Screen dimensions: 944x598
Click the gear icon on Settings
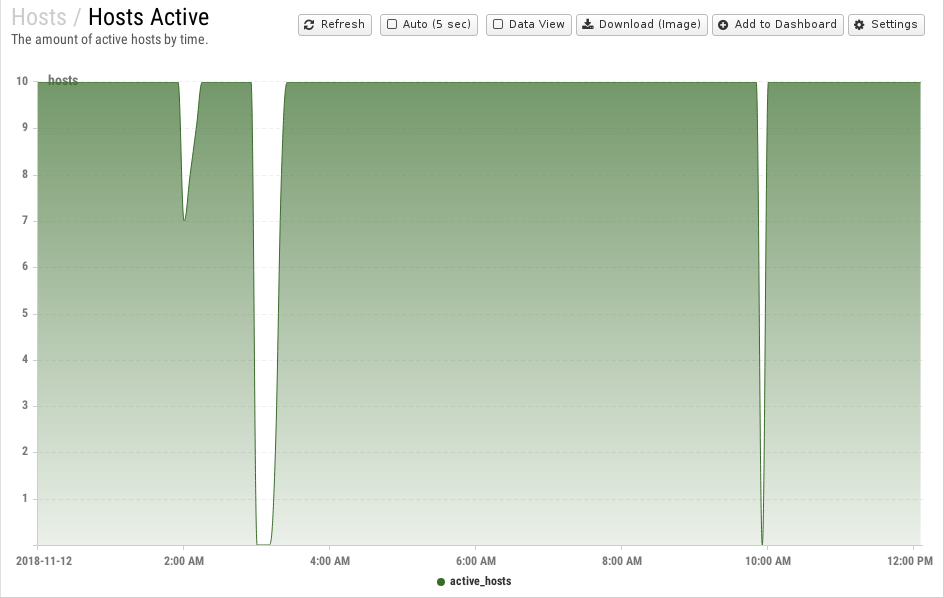pyautogui.click(x=859, y=25)
